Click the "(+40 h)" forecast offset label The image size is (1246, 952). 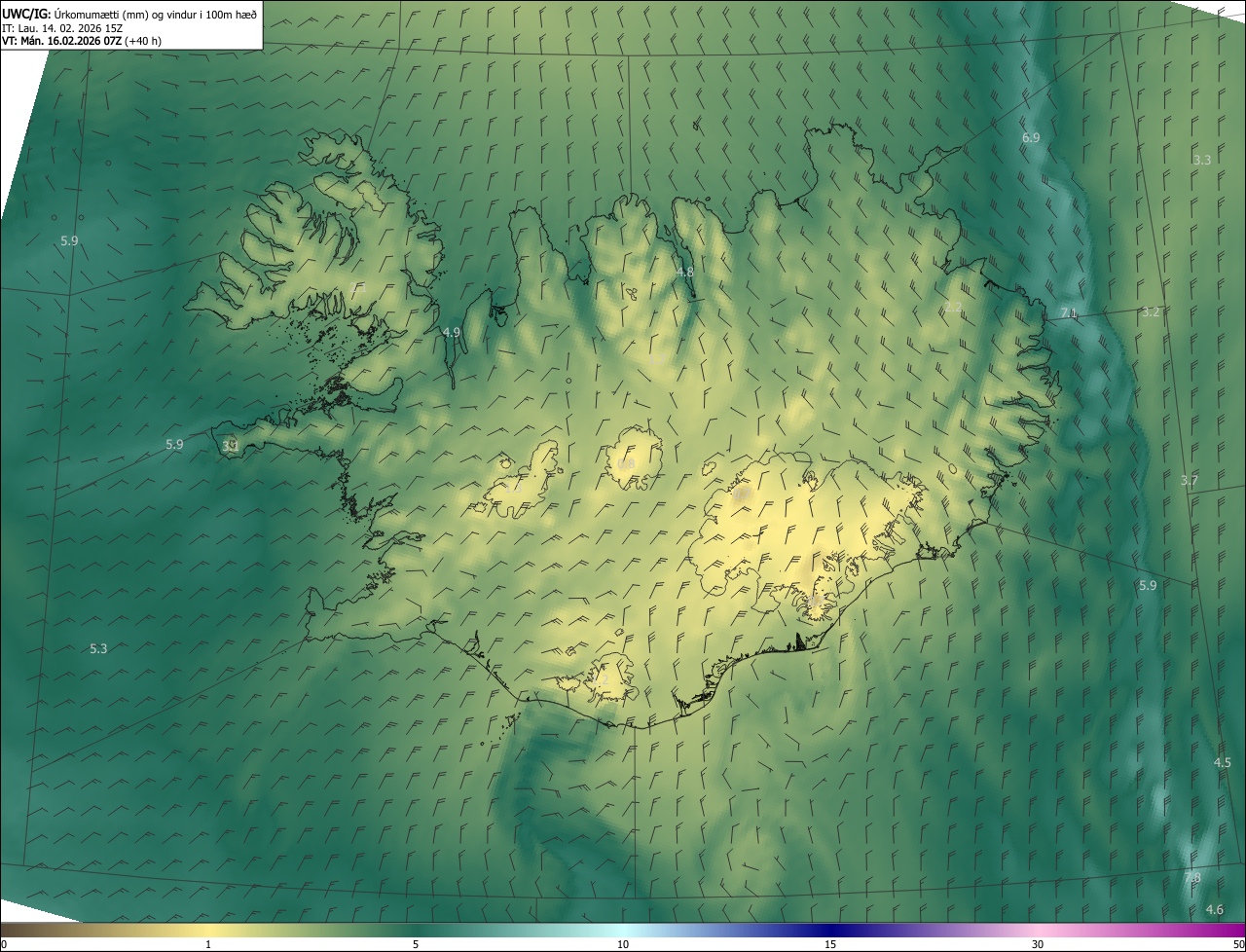pos(143,41)
